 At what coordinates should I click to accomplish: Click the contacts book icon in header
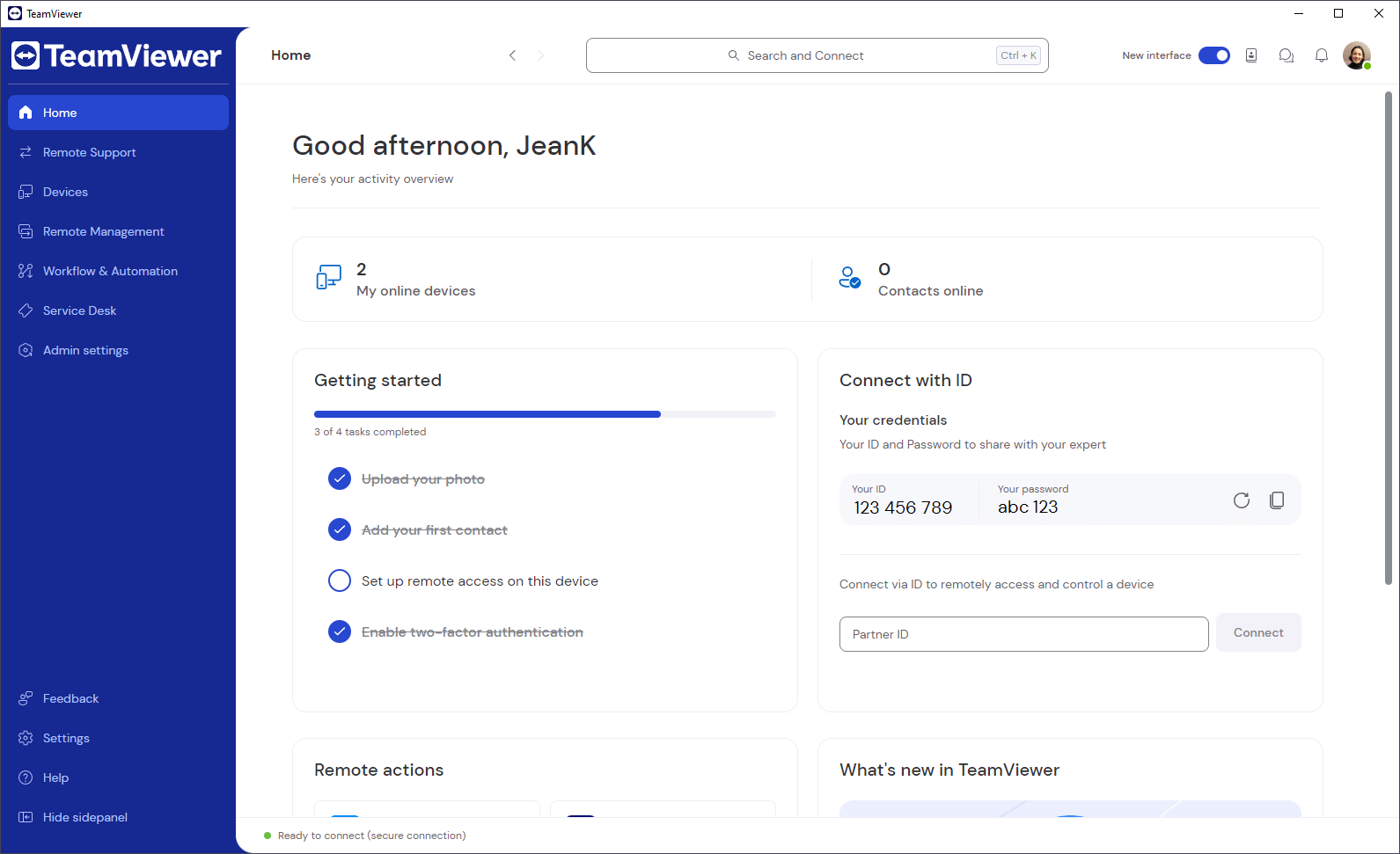tap(1250, 55)
